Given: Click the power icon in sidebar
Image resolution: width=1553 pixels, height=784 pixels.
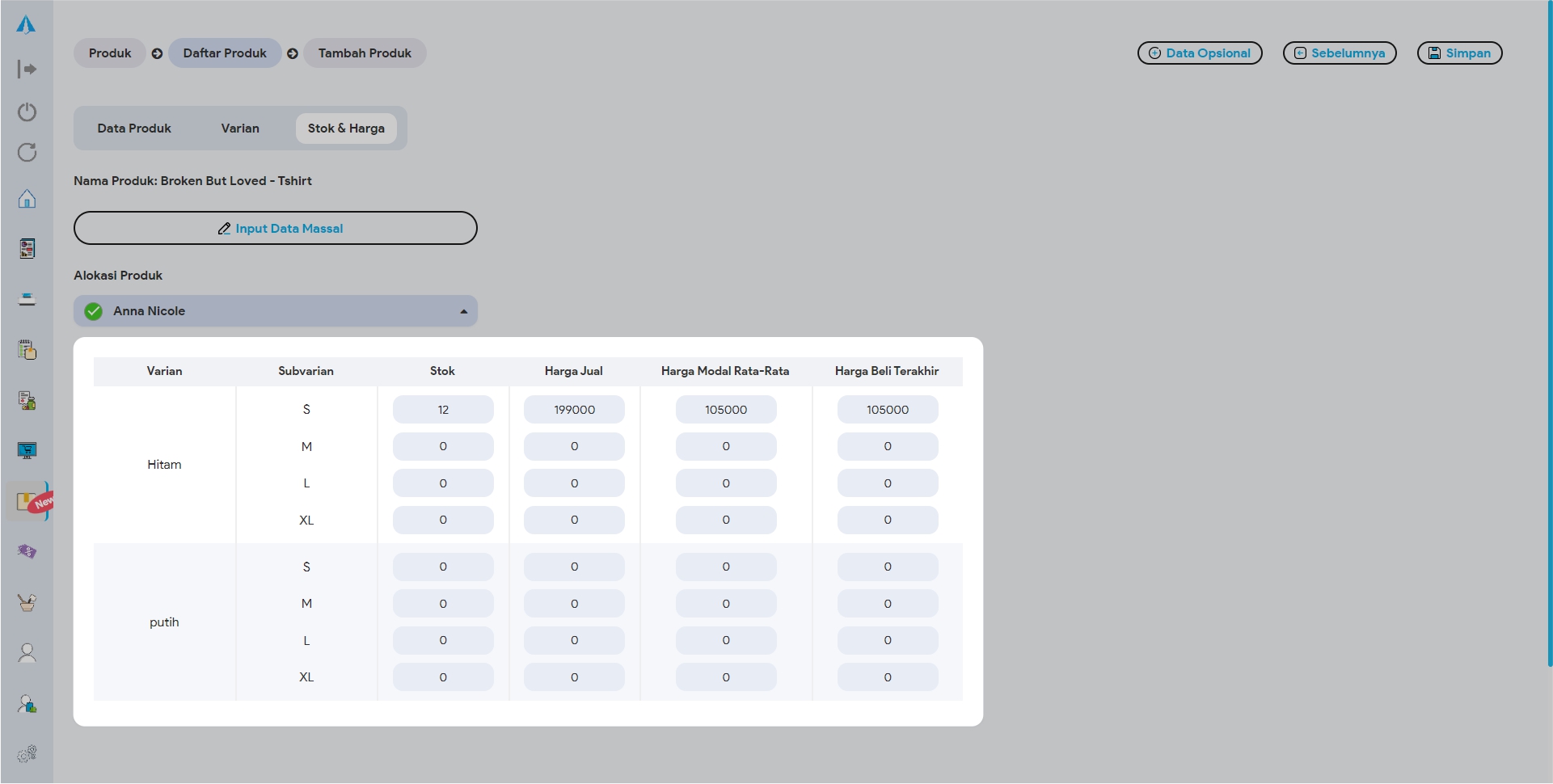Looking at the screenshot, I should (27, 112).
